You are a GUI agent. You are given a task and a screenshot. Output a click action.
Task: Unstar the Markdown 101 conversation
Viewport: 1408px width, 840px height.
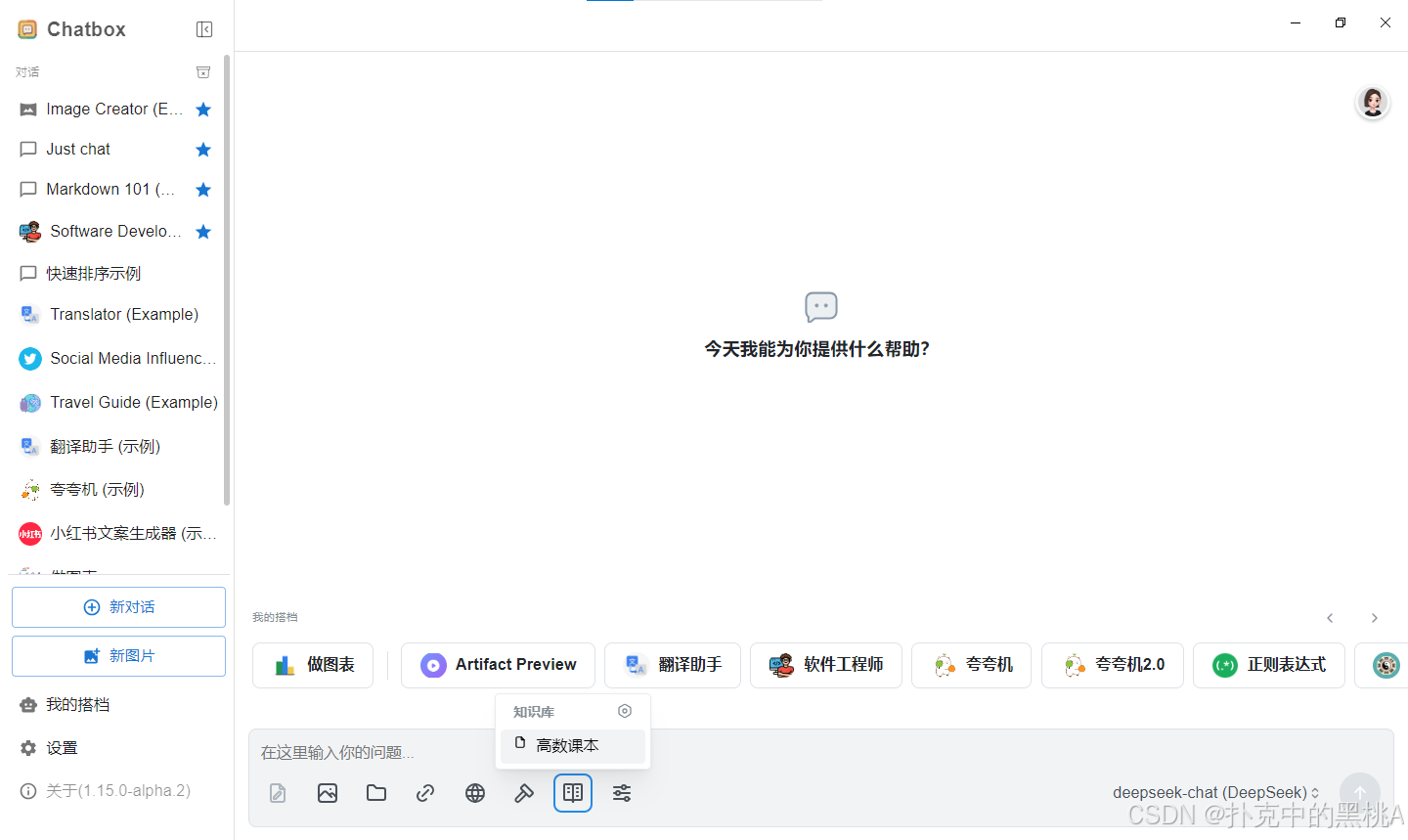203,190
